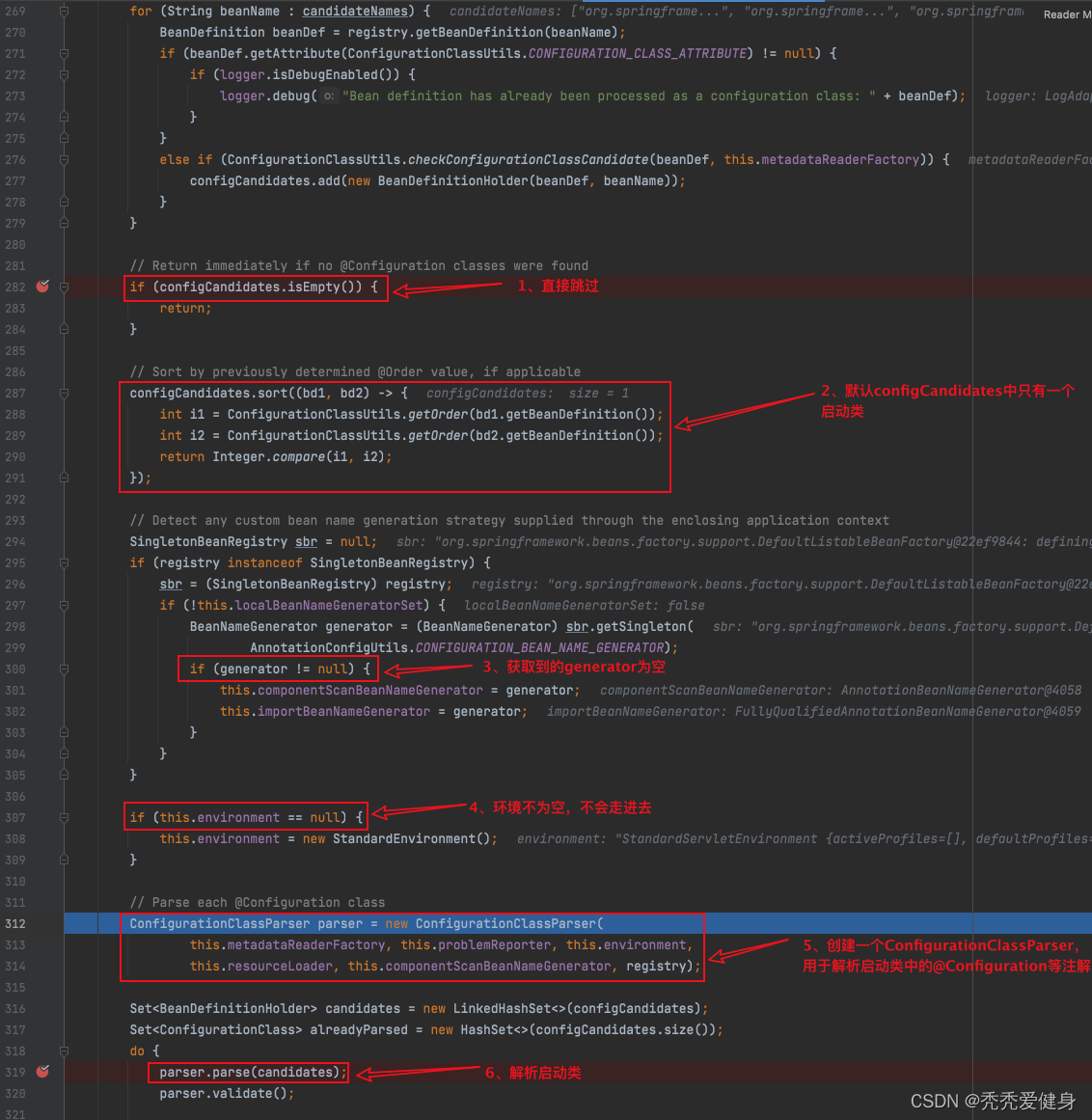Viewport: 1092px width, 1120px height.
Task: Fold the localBeanNameGeneratorSet if block at line 297
Action: [x=65, y=605]
